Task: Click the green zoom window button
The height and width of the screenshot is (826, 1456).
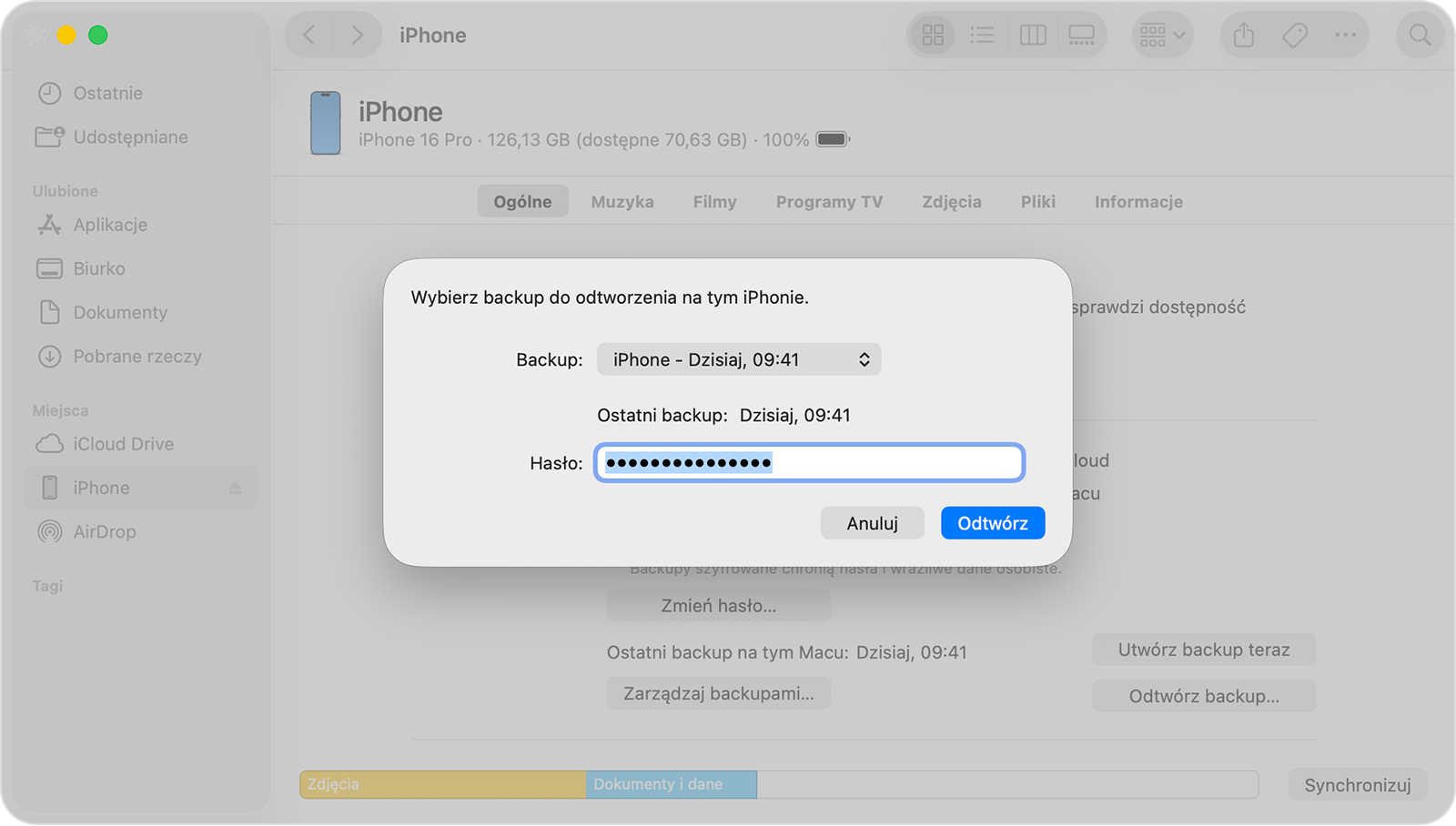Action: point(98,35)
